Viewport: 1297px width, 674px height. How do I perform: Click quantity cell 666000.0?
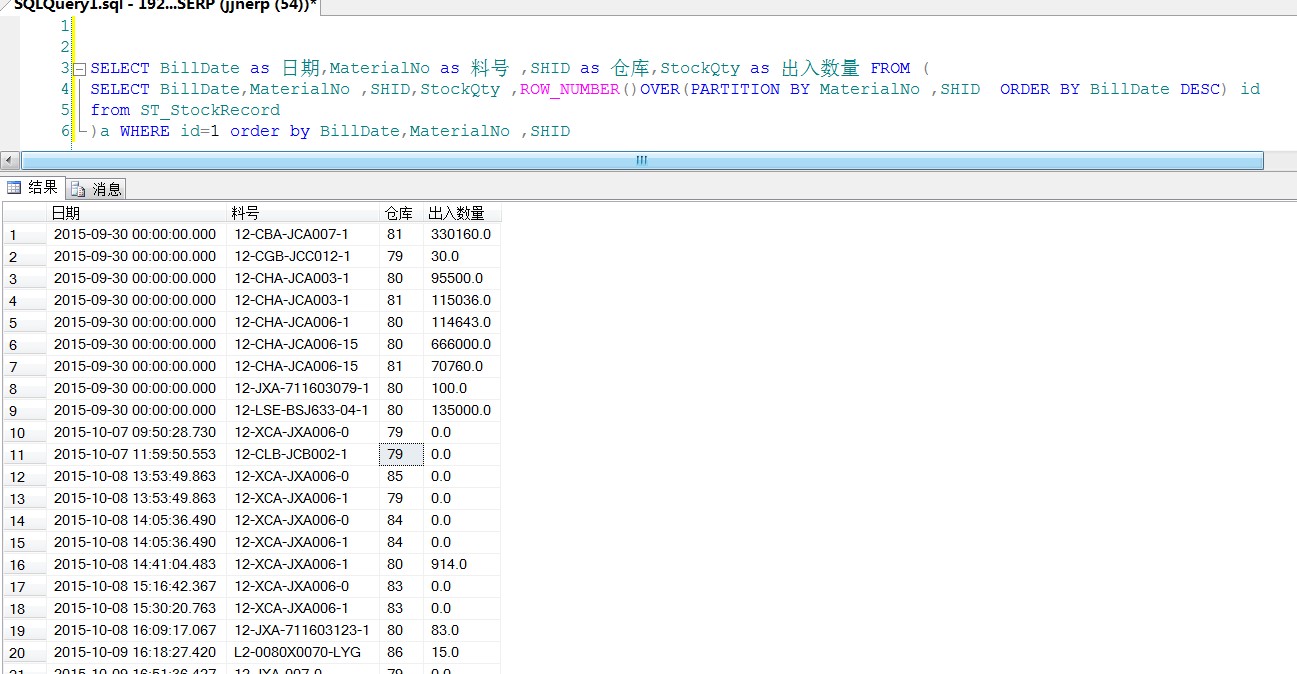tap(462, 344)
